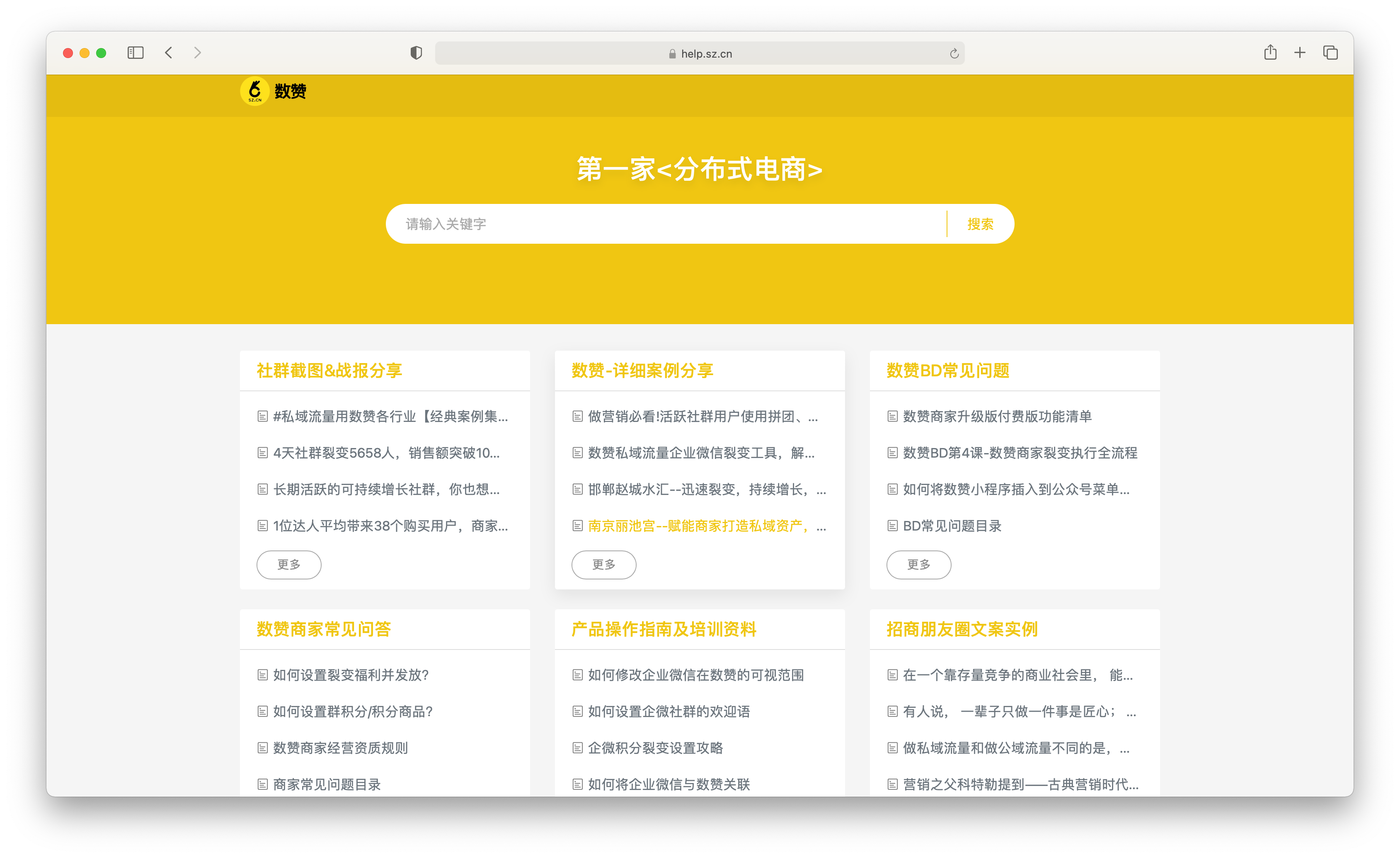Image resolution: width=1400 pixels, height=858 pixels.
Task: Click the 搜索 search button
Action: [980, 224]
